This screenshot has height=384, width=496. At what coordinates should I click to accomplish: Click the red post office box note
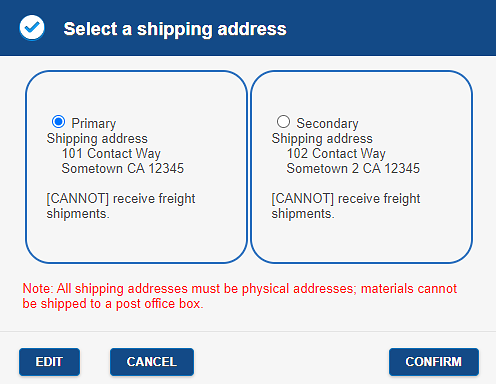pos(239,296)
